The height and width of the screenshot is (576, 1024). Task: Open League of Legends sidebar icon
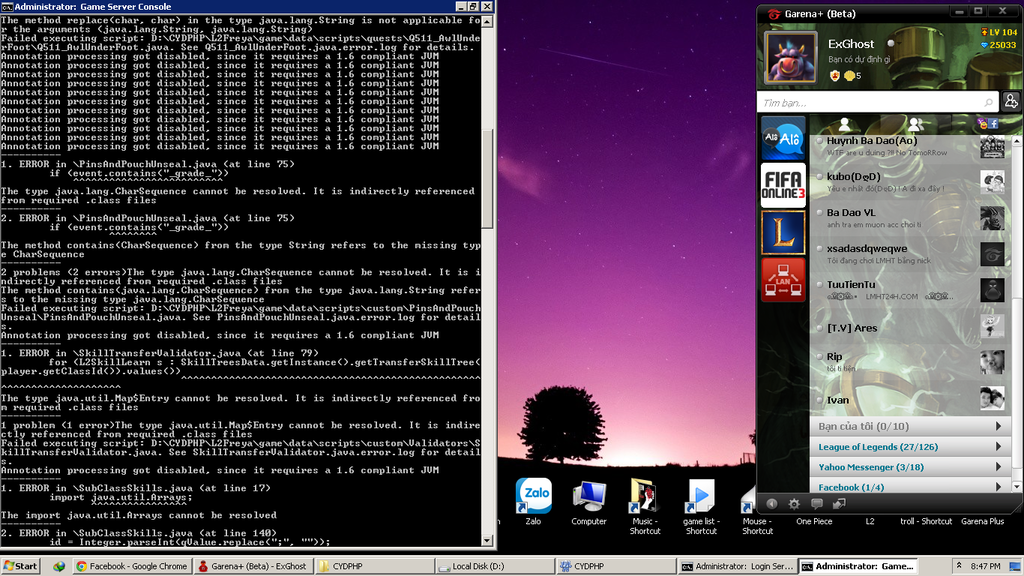pyautogui.click(x=783, y=233)
